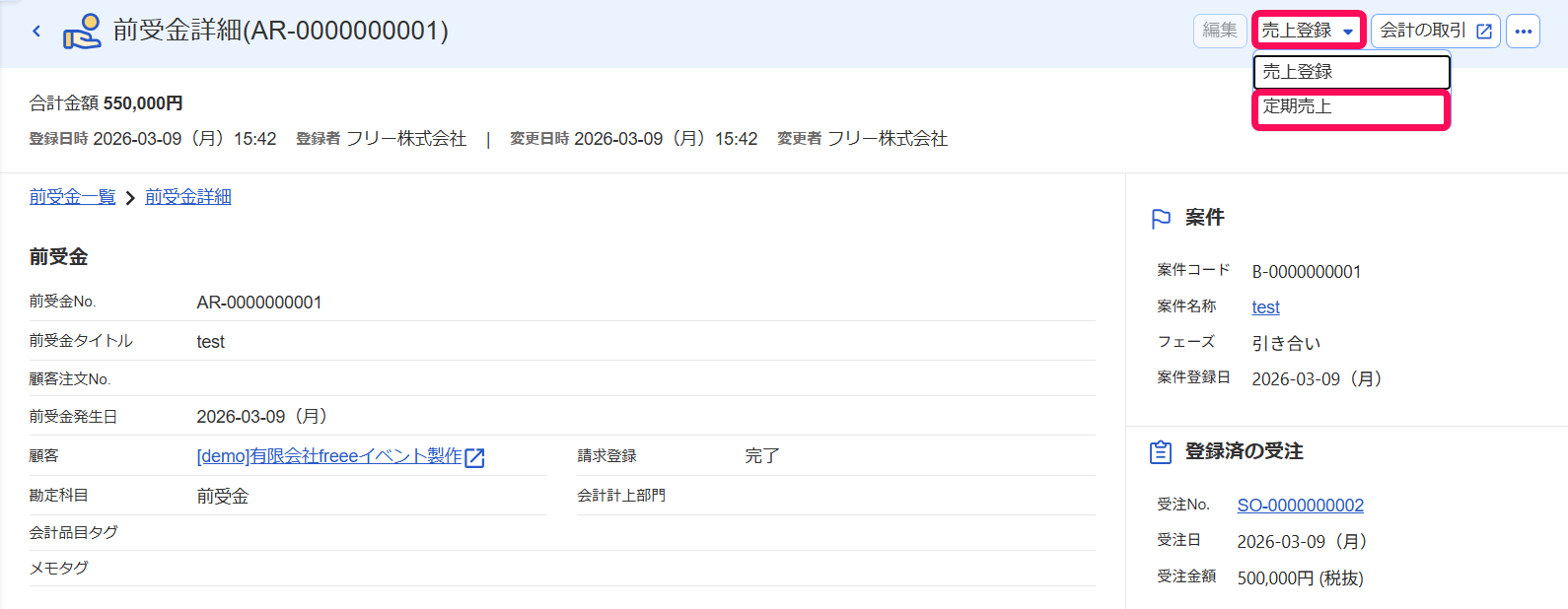The image size is (1568, 609).
Task: Expand the 売上登録 dropdown arrow
Action: tap(1348, 32)
